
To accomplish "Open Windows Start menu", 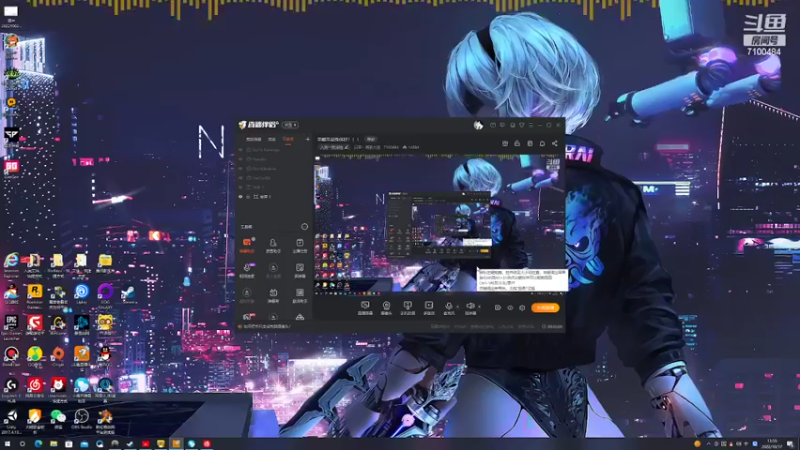I will pyautogui.click(x=7, y=444).
